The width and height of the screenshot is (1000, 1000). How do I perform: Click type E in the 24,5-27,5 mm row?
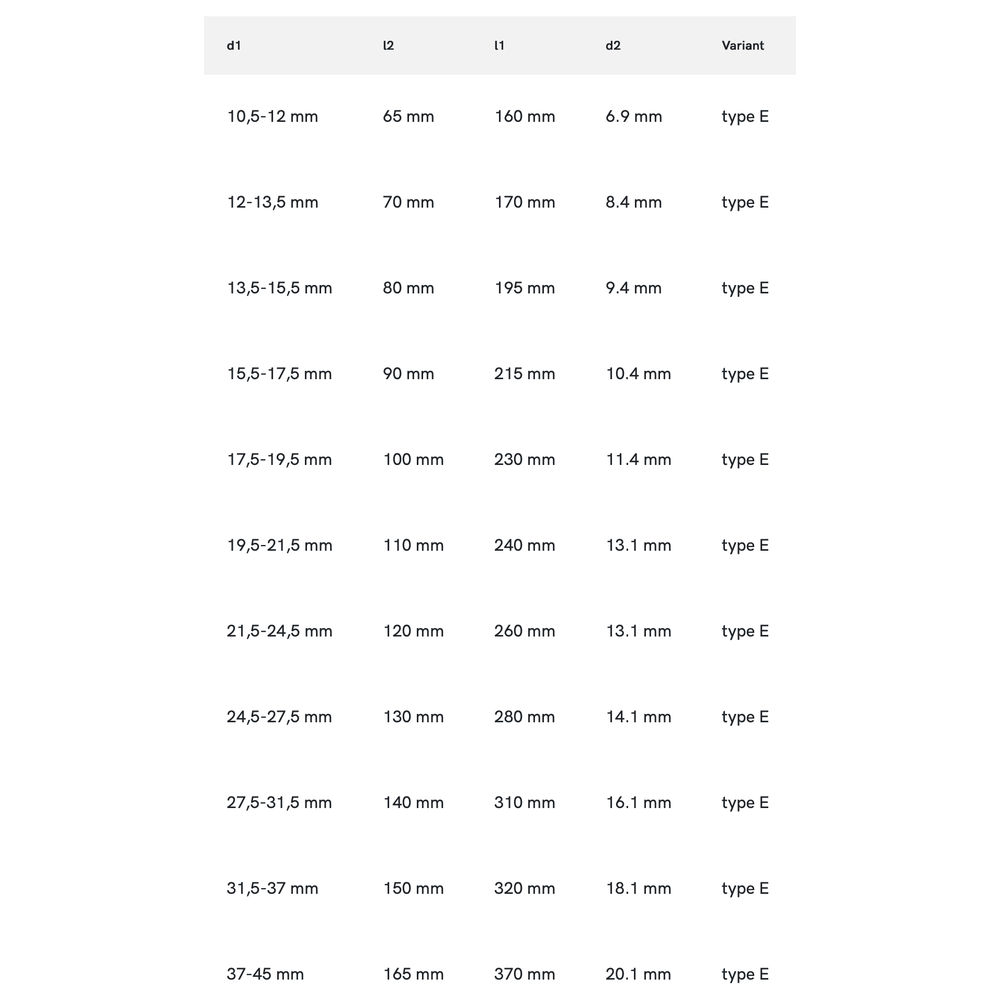[745, 717]
